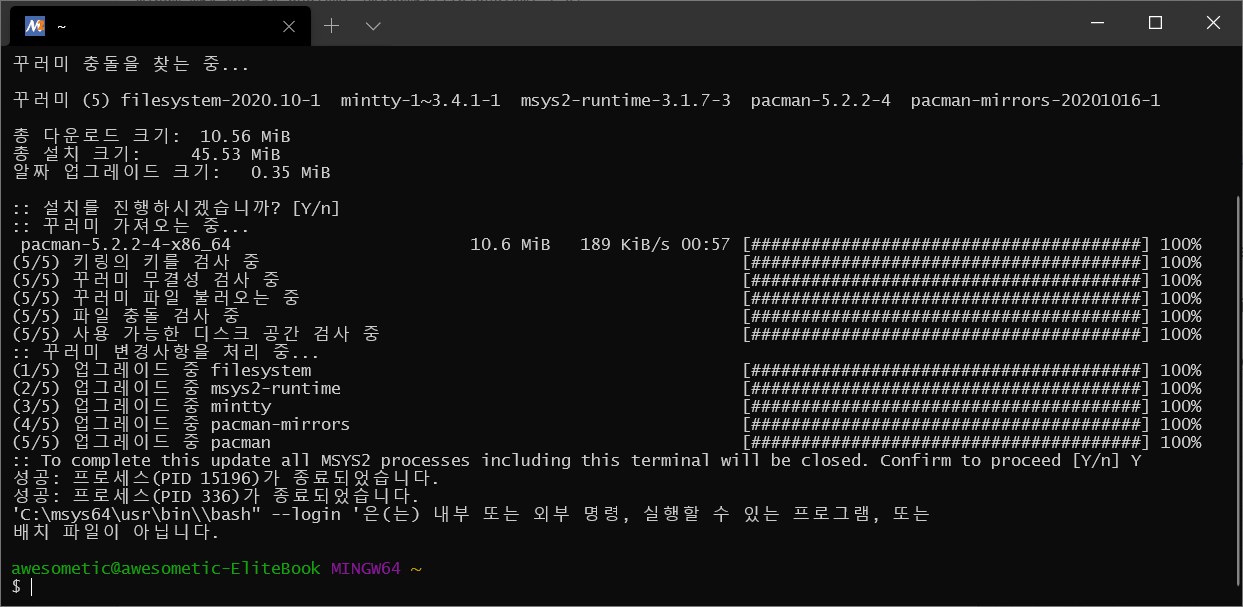Viewport: 1243px width, 607px height.
Task: Click the progress bar for mintty upgrade
Action: tap(945, 406)
